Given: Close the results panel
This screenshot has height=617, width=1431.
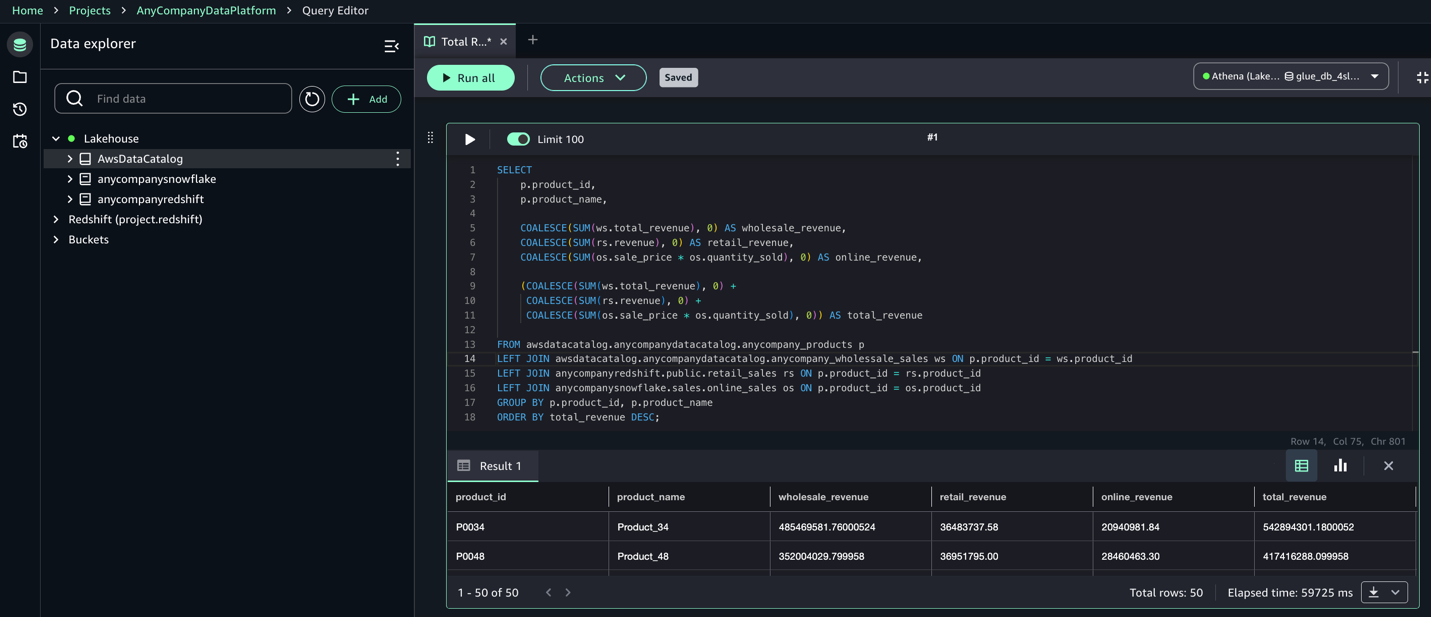Looking at the screenshot, I should pos(1388,466).
